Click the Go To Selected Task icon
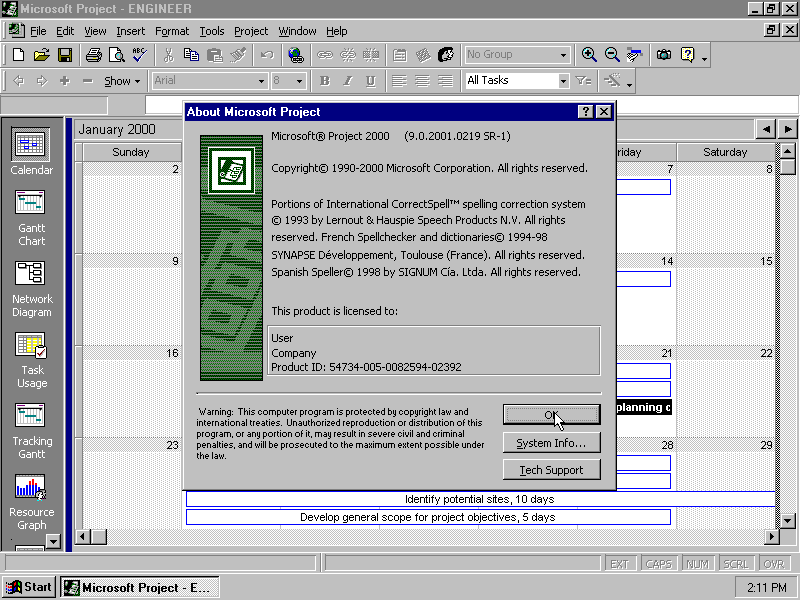This screenshot has height=600, width=800. pyautogui.click(x=635, y=55)
